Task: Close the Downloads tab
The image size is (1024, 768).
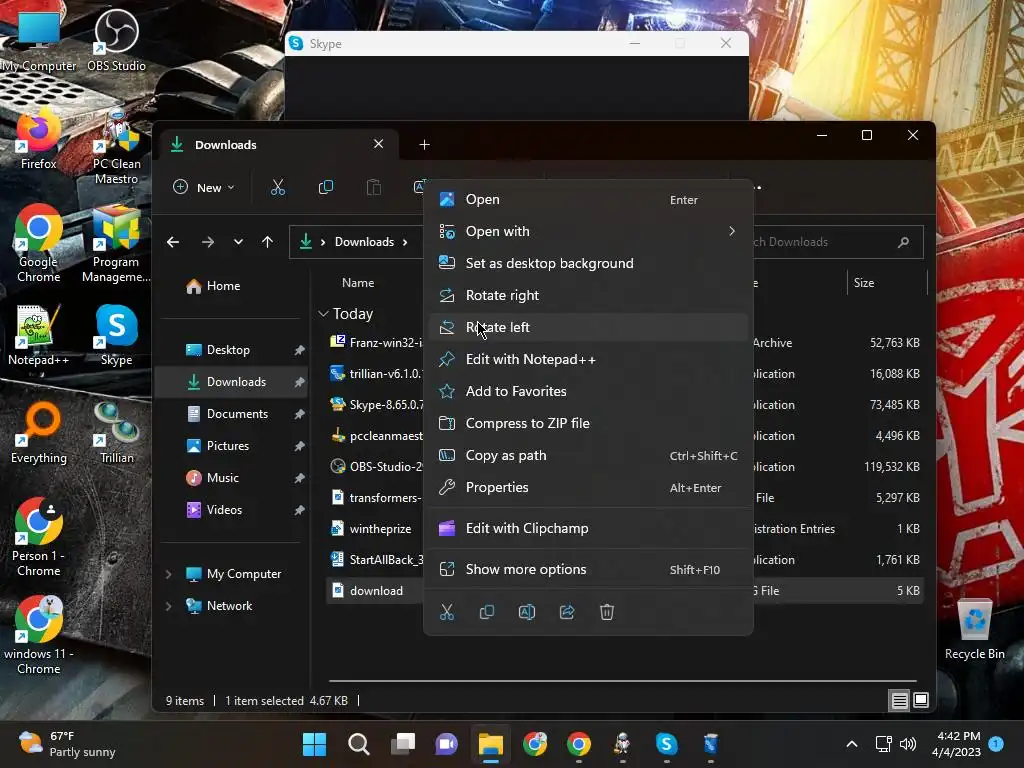Action: pyautogui.click(x=378, y=144)
